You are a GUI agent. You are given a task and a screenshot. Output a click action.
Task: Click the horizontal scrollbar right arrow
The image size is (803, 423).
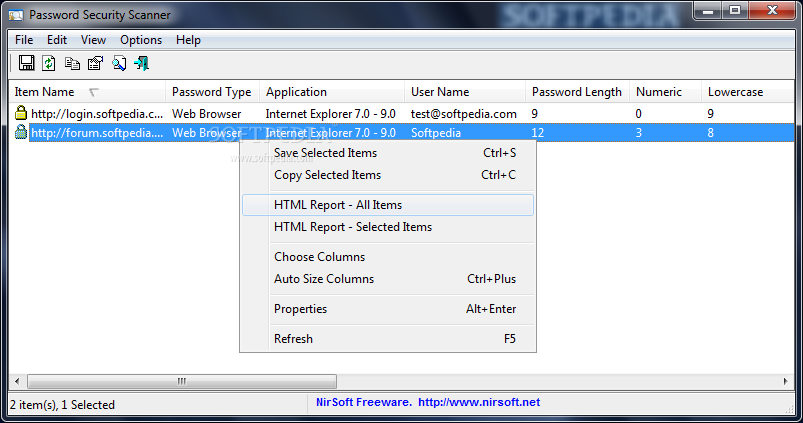[x=786, y=381]
